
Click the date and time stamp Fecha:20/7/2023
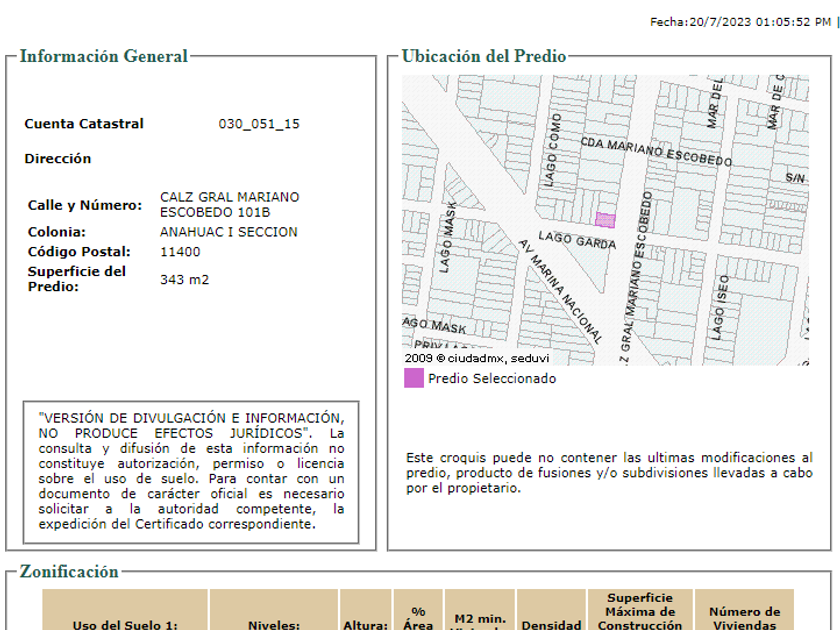tap(740, 22)
